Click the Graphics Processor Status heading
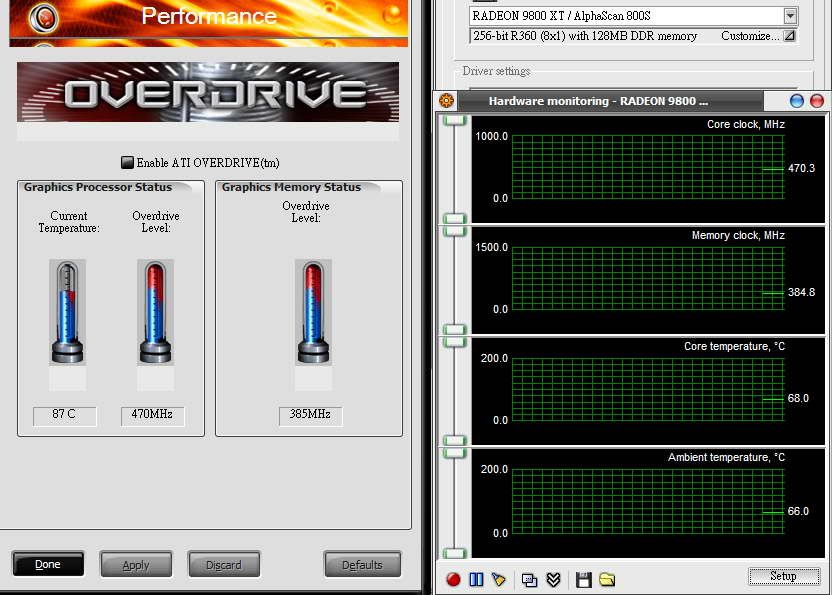 point(98,187)
